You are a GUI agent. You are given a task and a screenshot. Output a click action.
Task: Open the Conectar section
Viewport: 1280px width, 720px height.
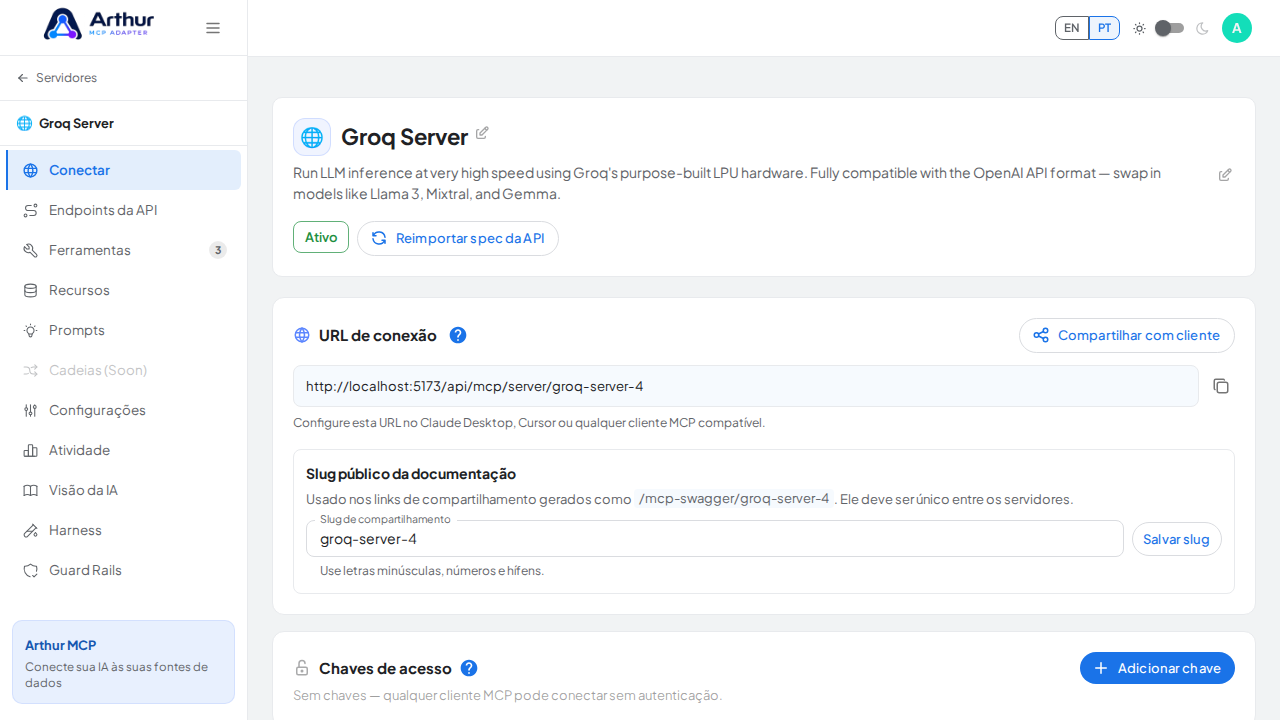pyautogui.click(x=123, y=170)
